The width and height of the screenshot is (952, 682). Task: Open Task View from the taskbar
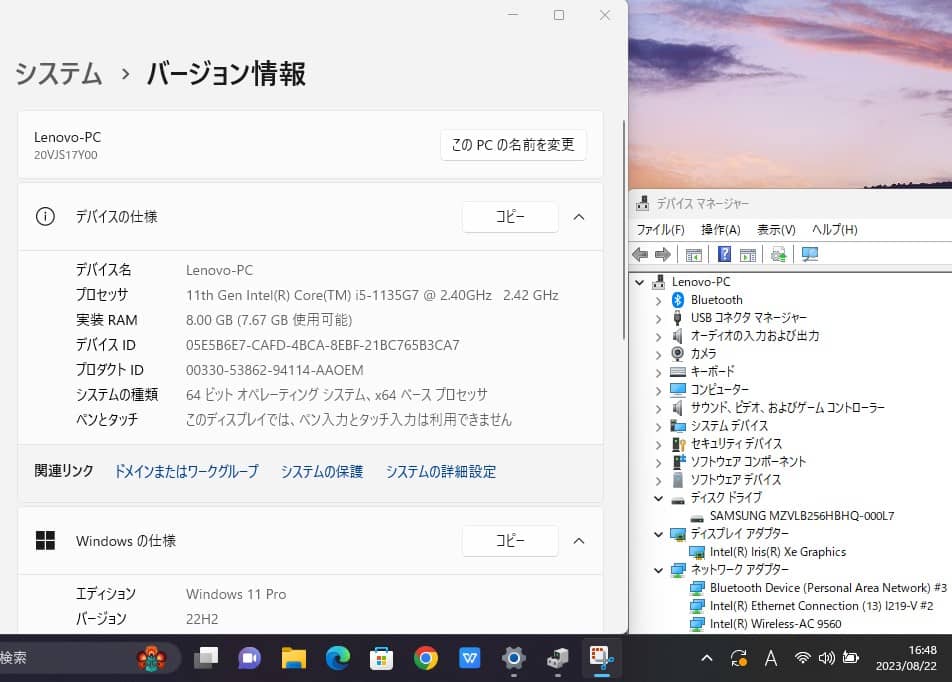coord(206,658)
